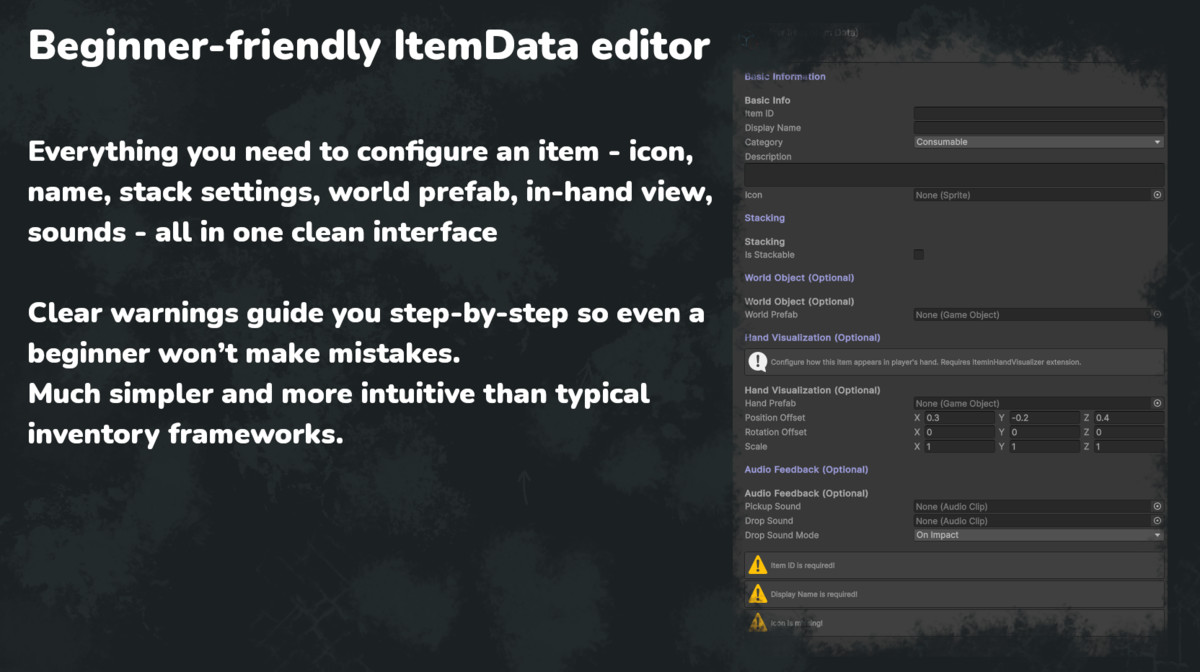Collapse the Audio Feedback (Optional) section
Screen dimensions: 1200x672
[x=806, y=469]
